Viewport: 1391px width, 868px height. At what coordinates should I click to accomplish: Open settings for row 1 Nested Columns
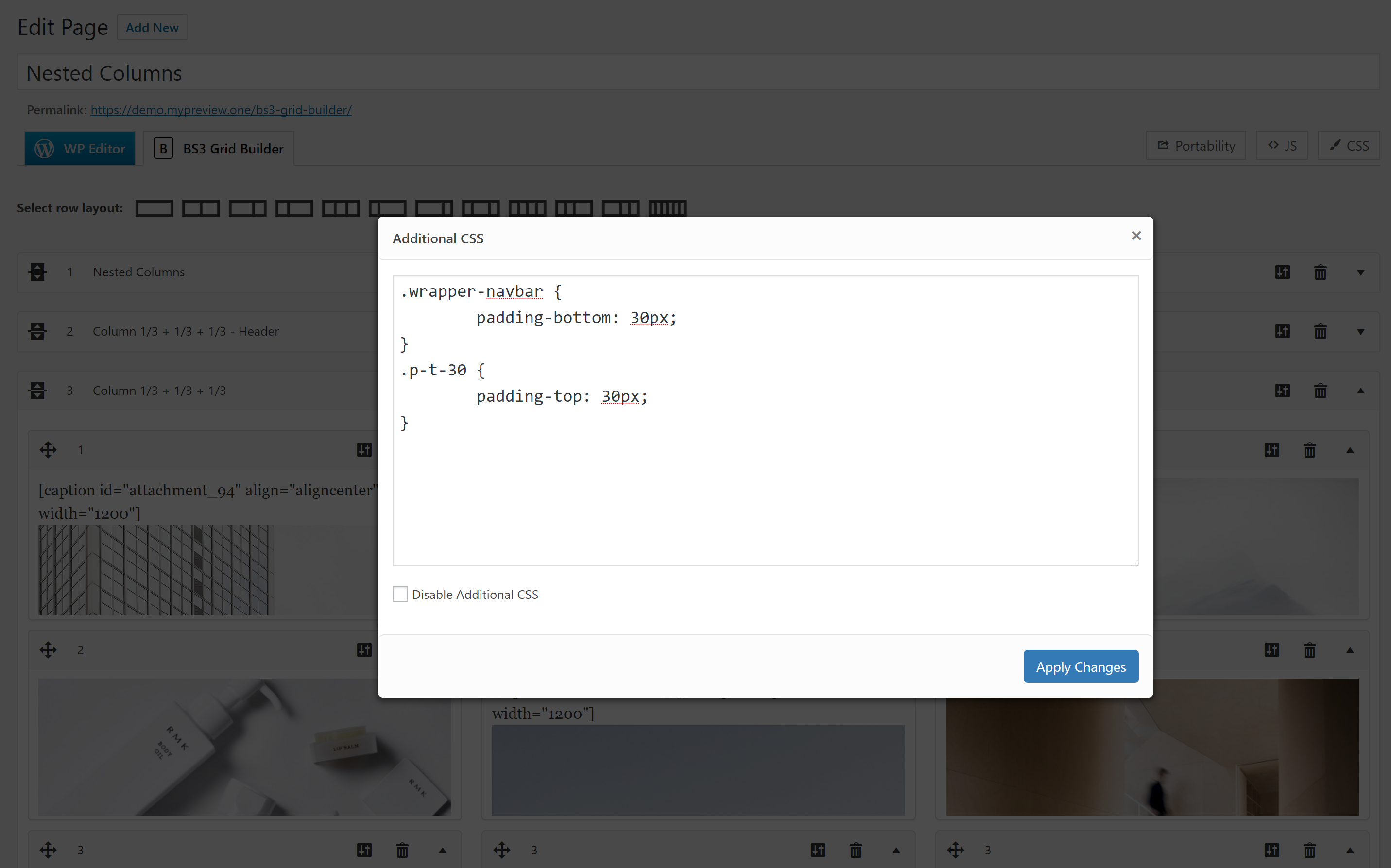click(1283, 272)
